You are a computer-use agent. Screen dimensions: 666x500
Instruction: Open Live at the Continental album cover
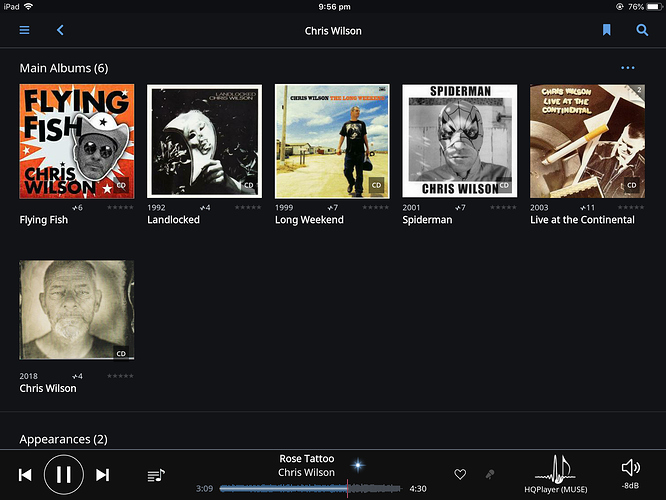(587, 141)
